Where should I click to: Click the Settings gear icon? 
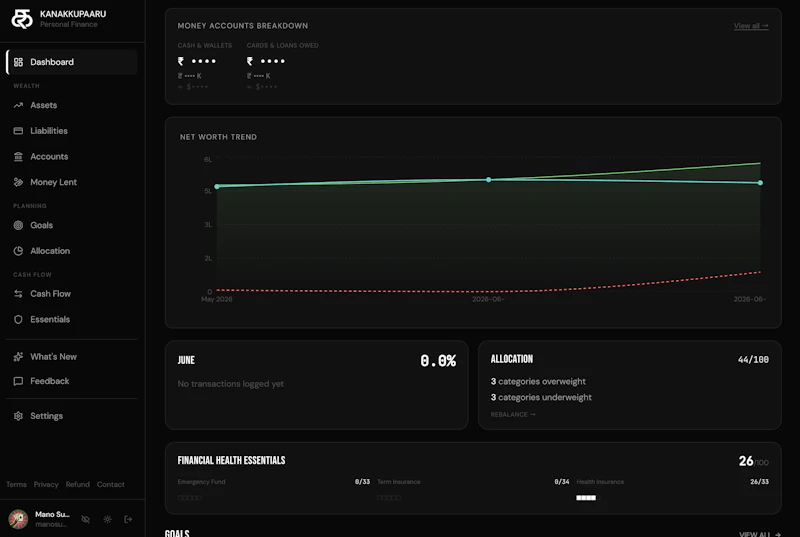pyautogui.click(x=18, y=416)
